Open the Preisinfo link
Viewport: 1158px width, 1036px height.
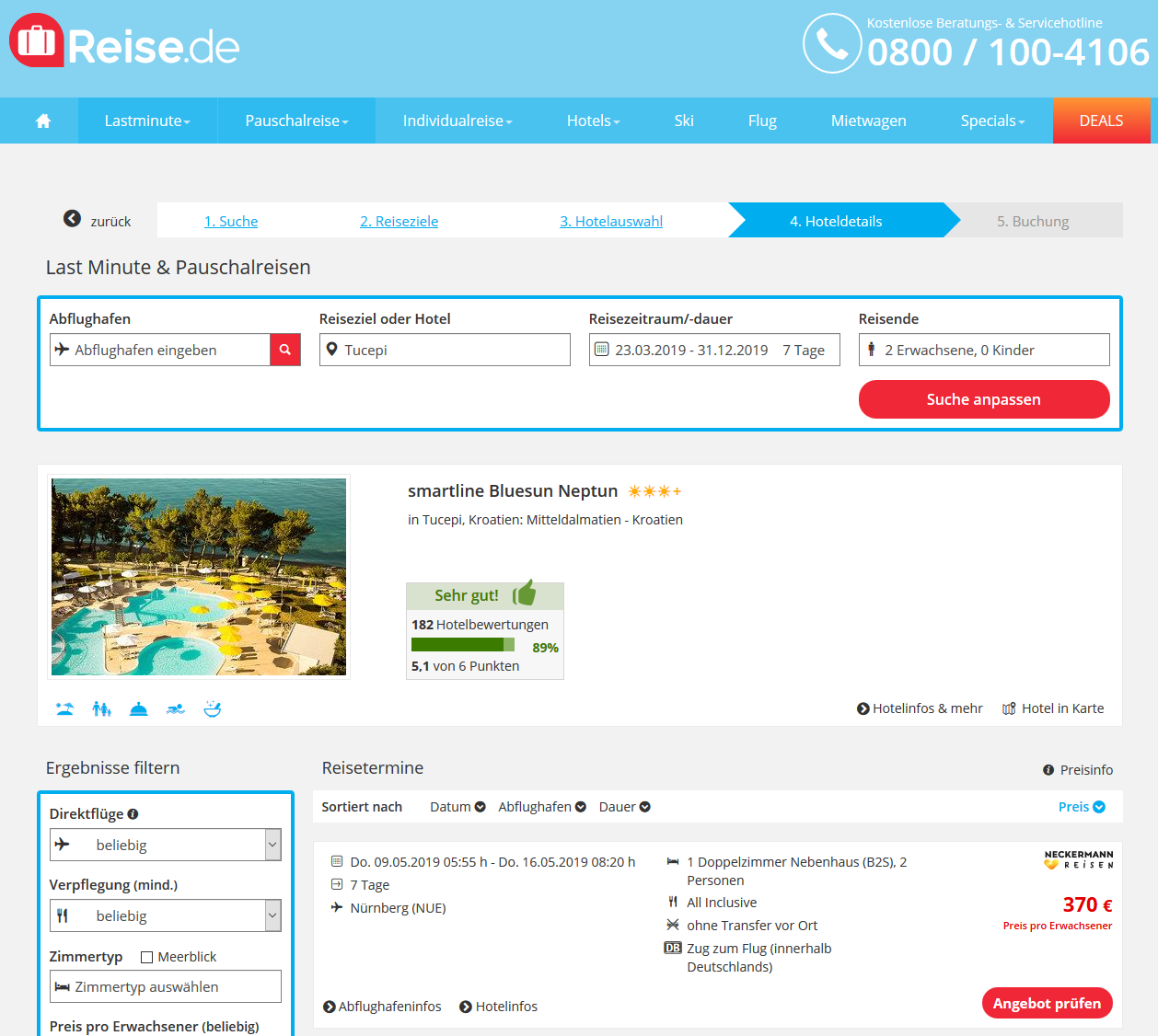[1086, 770]
